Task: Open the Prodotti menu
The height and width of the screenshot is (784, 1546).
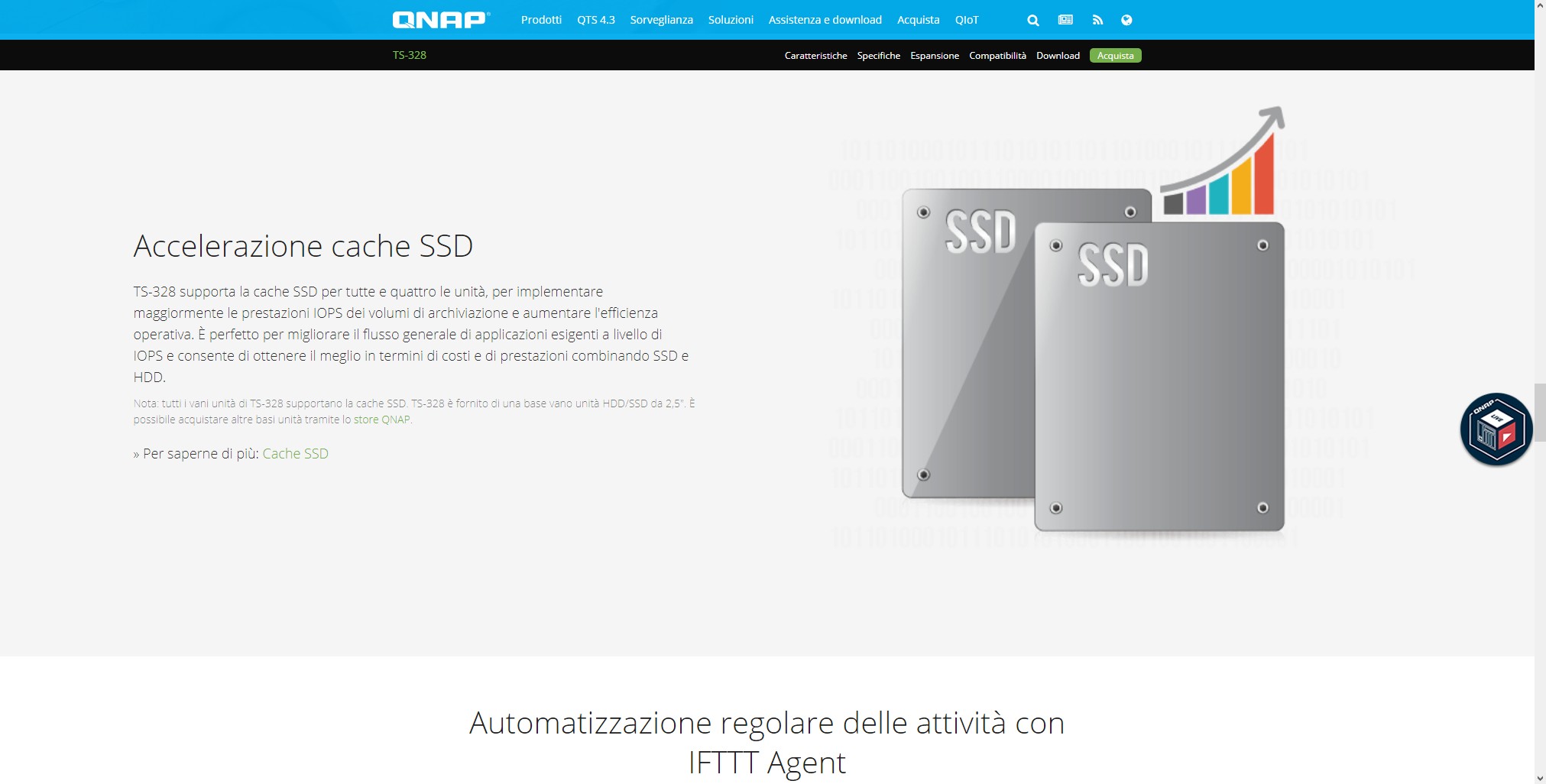Action: 541,20
